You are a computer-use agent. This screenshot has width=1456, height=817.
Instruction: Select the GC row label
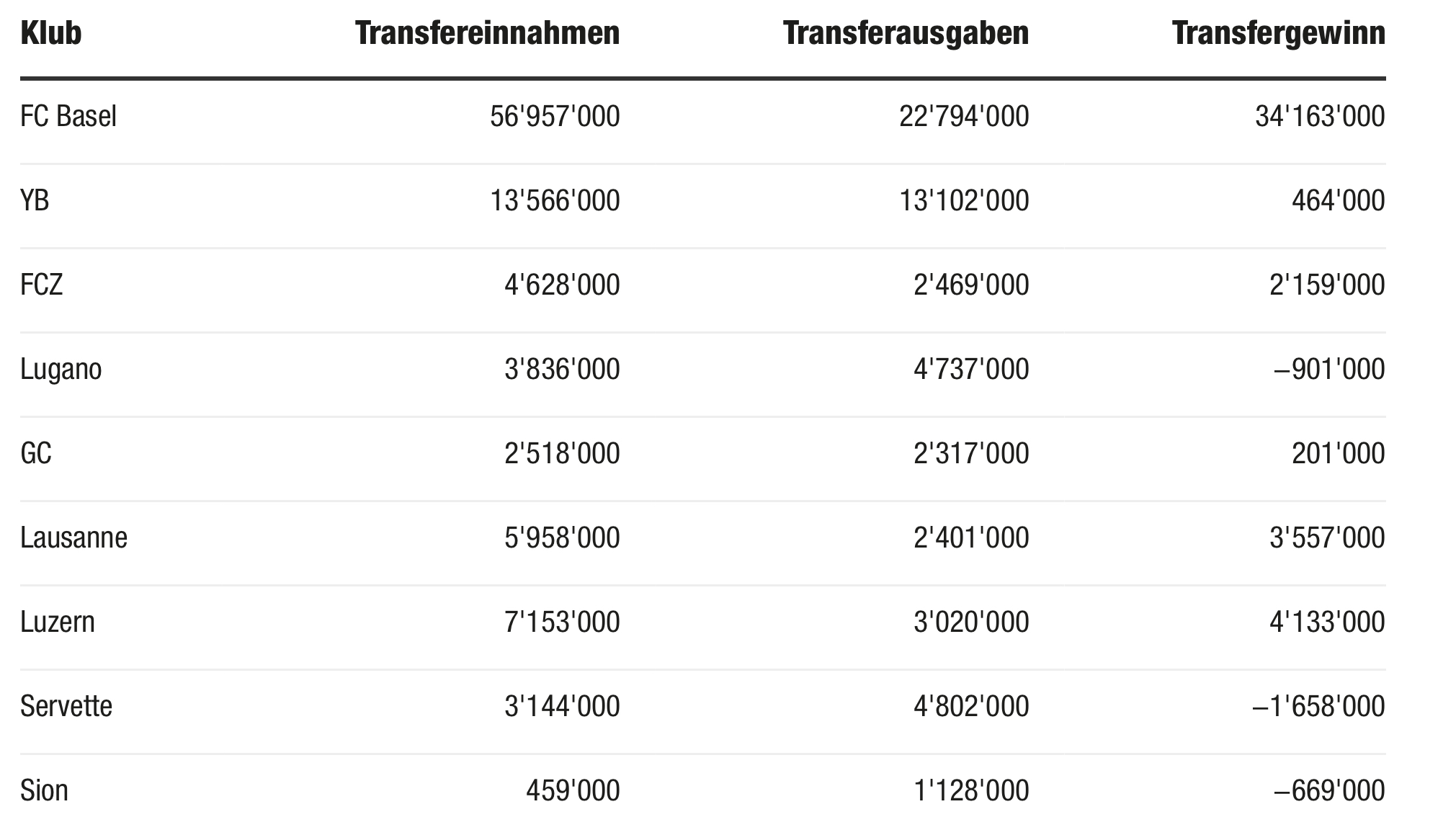[36, 453]
